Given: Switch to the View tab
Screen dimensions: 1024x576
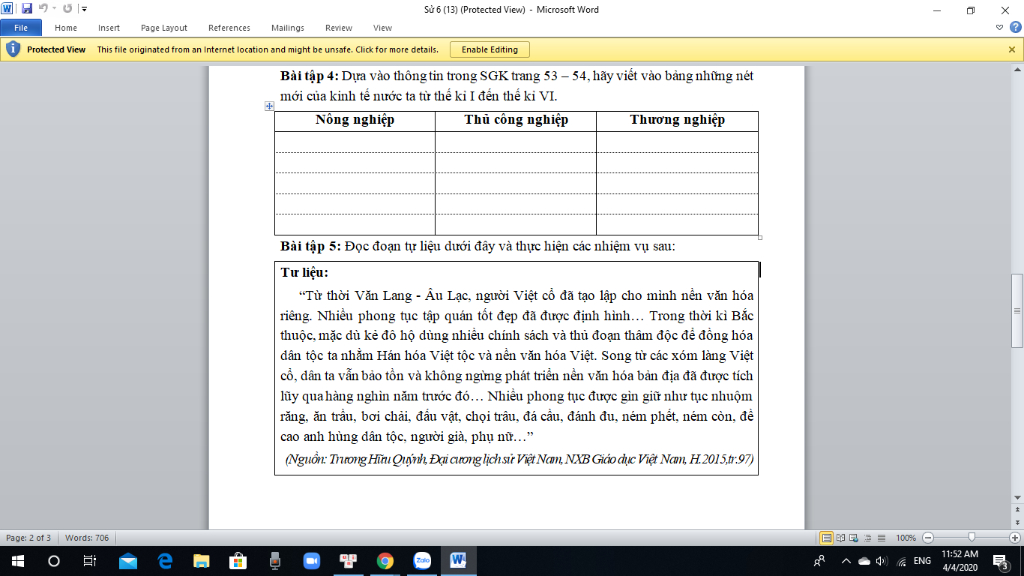Looking at the screenshot, I should tap(383, 28).
